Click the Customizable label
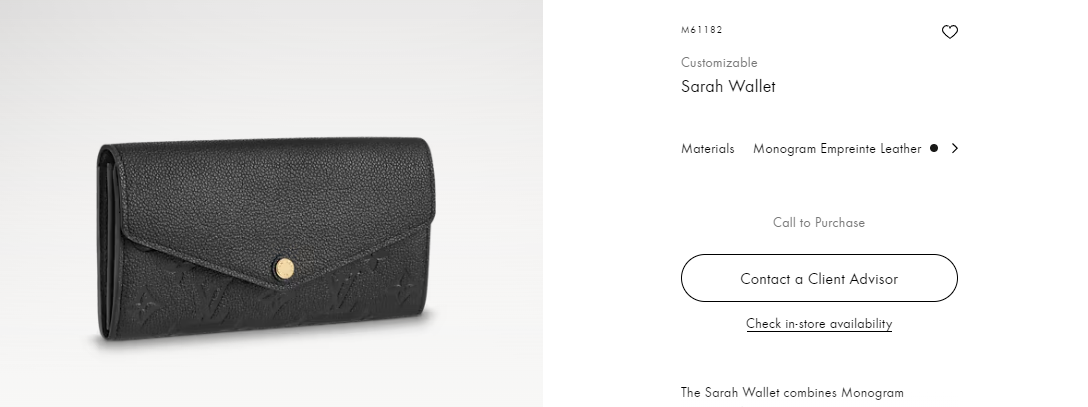This screenshot has width=1088, height=407. pyautogui.click(x=719, y=62)
